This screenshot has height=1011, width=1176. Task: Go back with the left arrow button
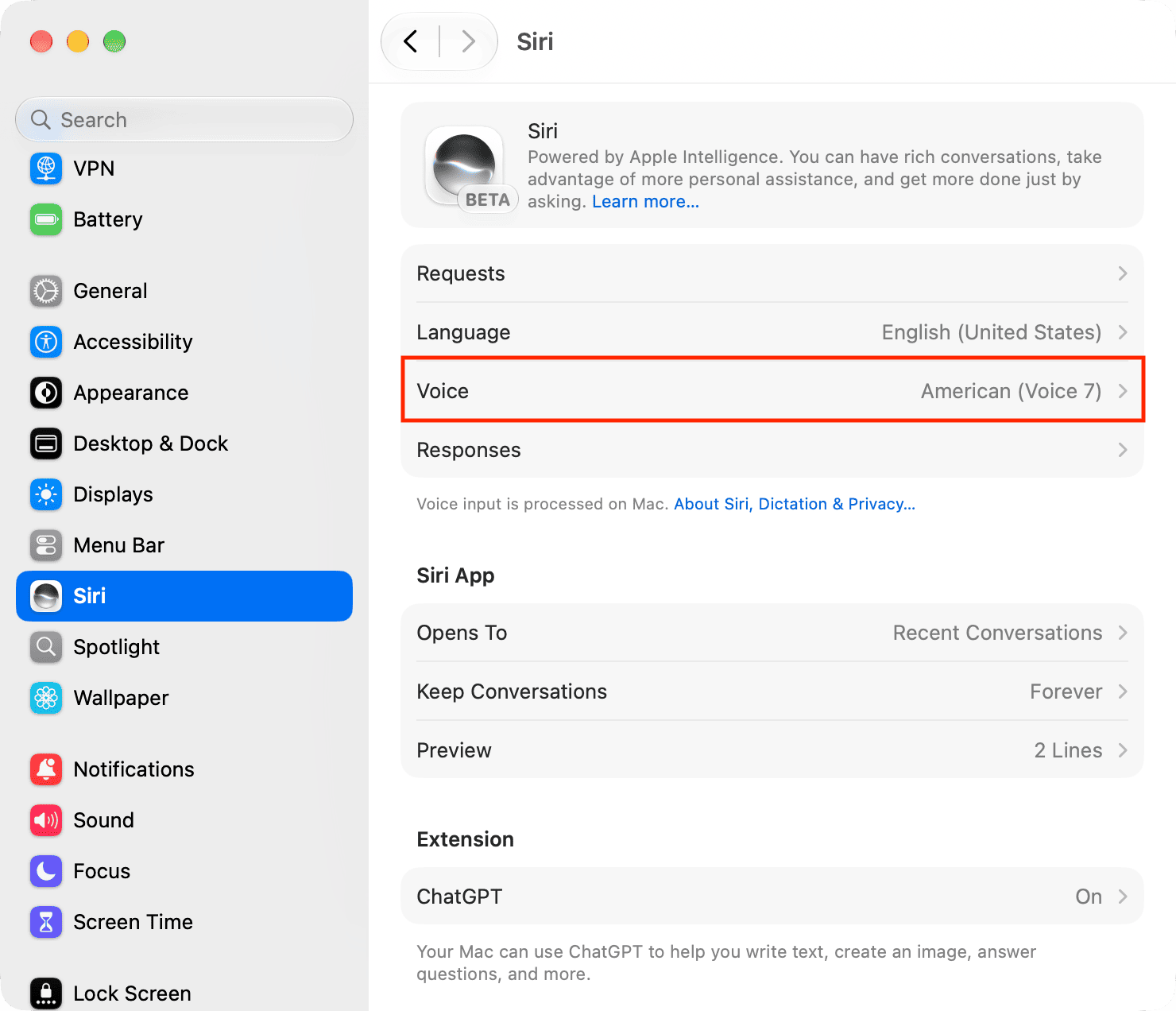pos(411,41)
